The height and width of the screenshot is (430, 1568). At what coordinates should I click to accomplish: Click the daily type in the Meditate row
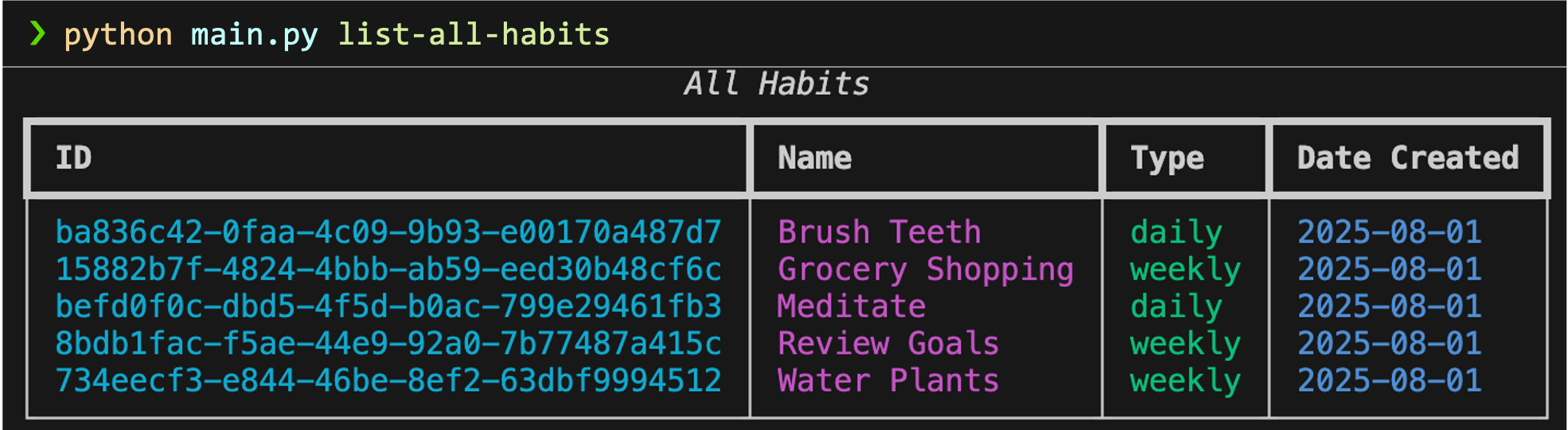tap(1176, 307)
